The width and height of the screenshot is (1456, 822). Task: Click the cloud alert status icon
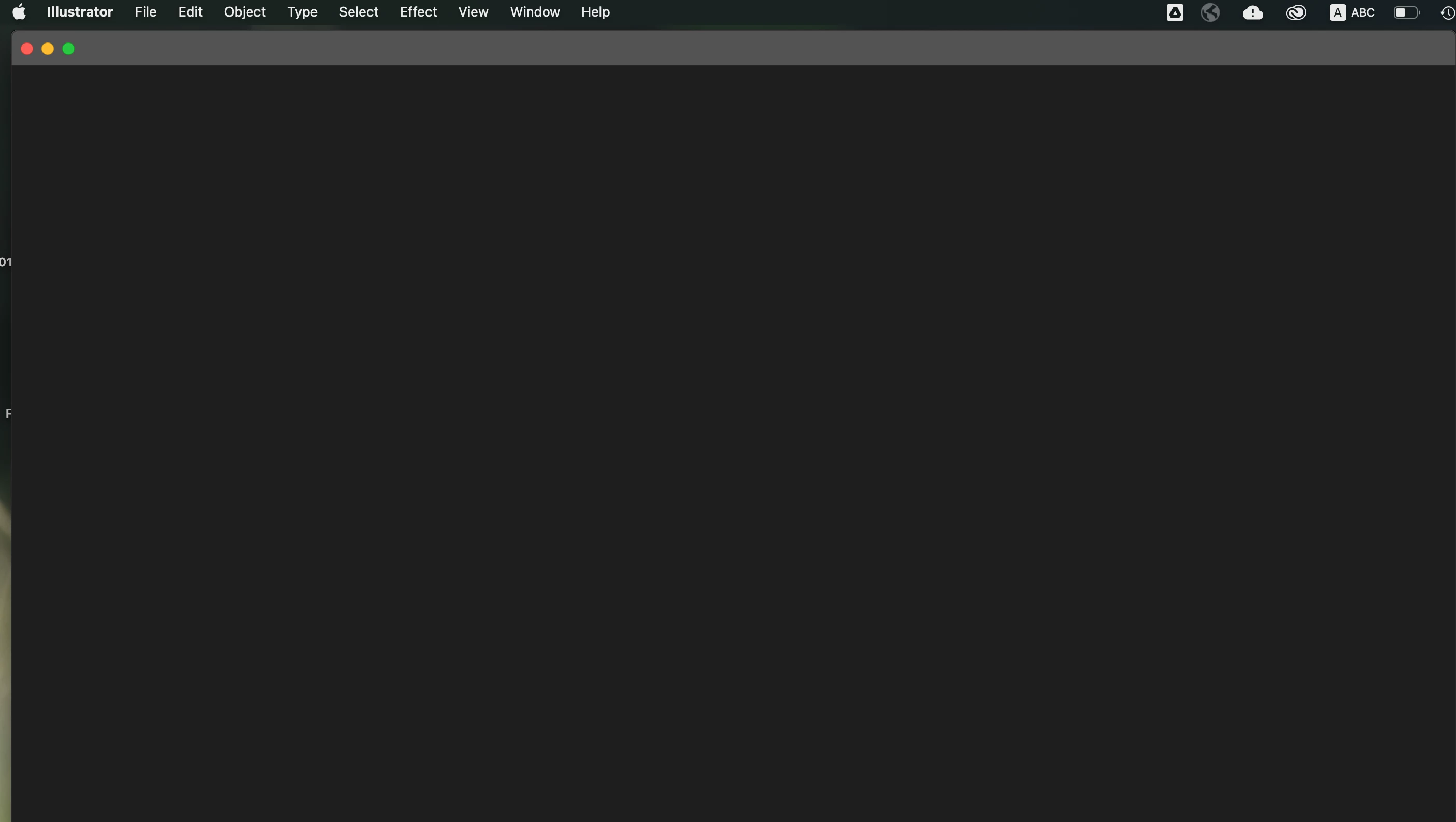point(1252,12)
